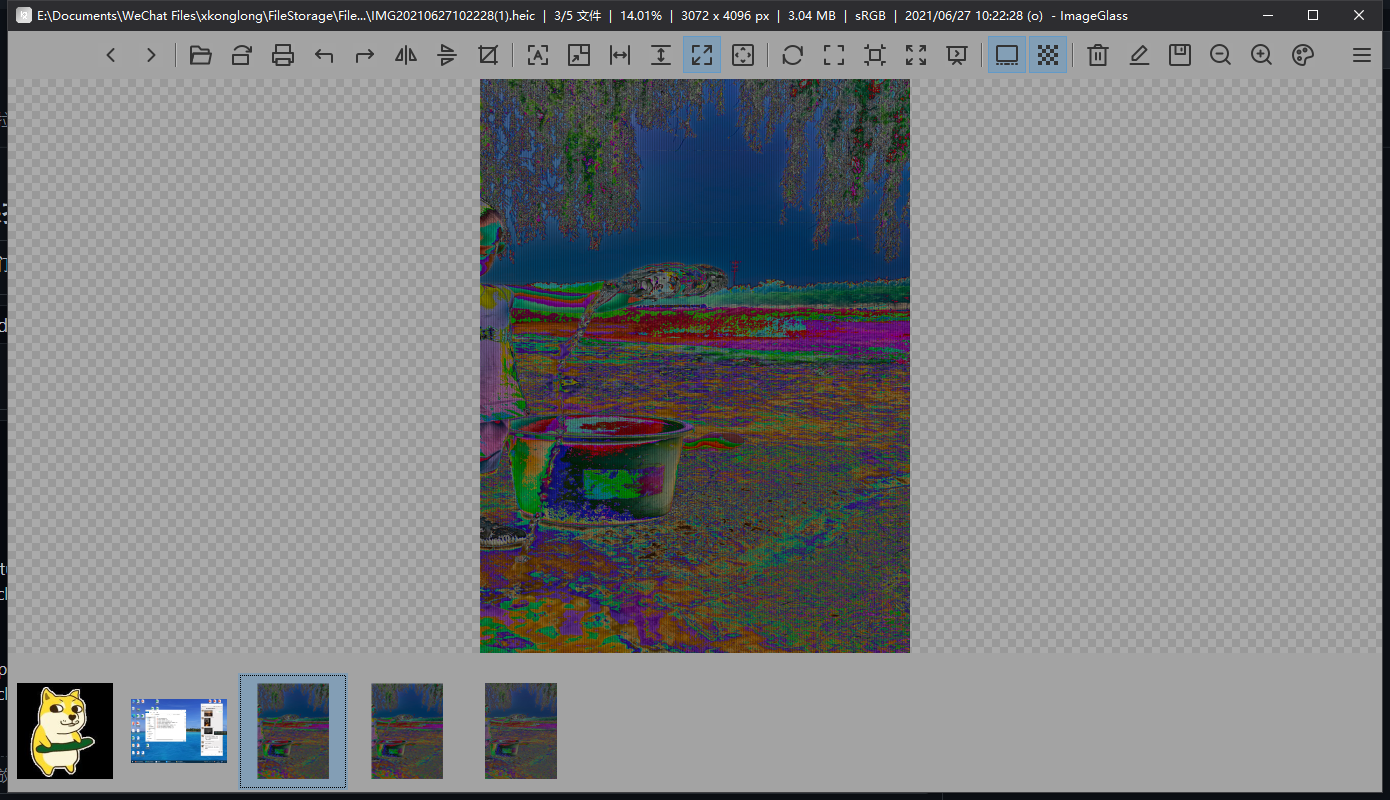Flip the image vertically
Screen dimensions: 1390x800
447,55
